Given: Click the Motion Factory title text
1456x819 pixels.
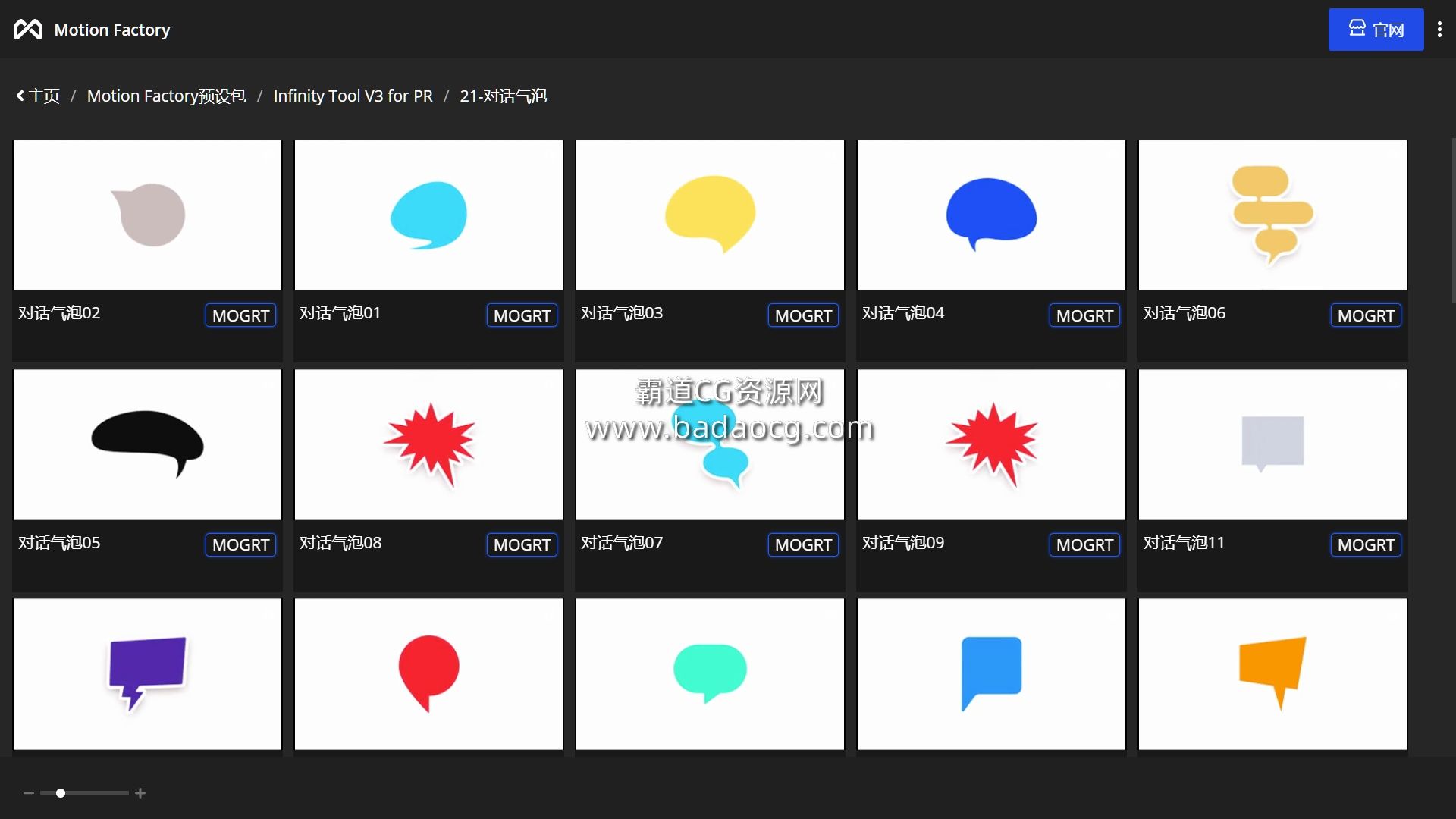Looking at the screenshot, I should pos(112,30).
